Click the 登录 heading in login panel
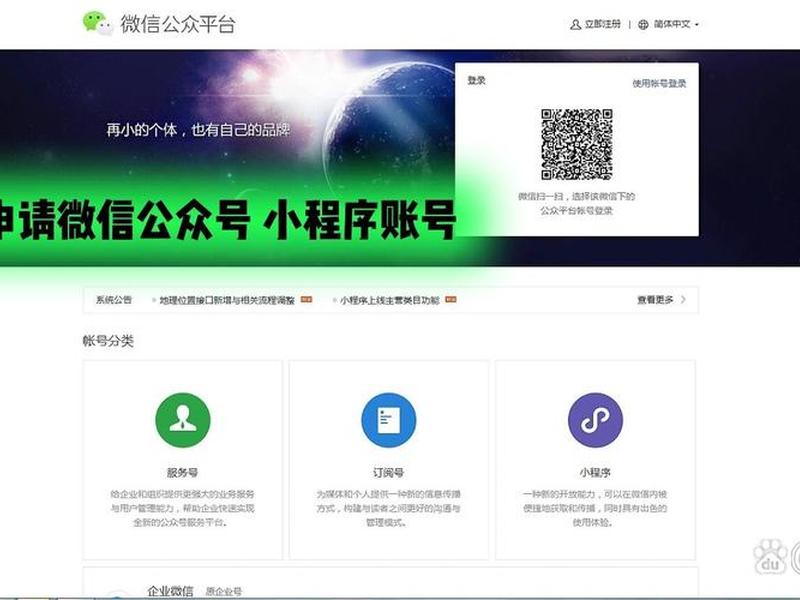The width and height of the screenshot is (800, 600). click(x=477, y=81)
